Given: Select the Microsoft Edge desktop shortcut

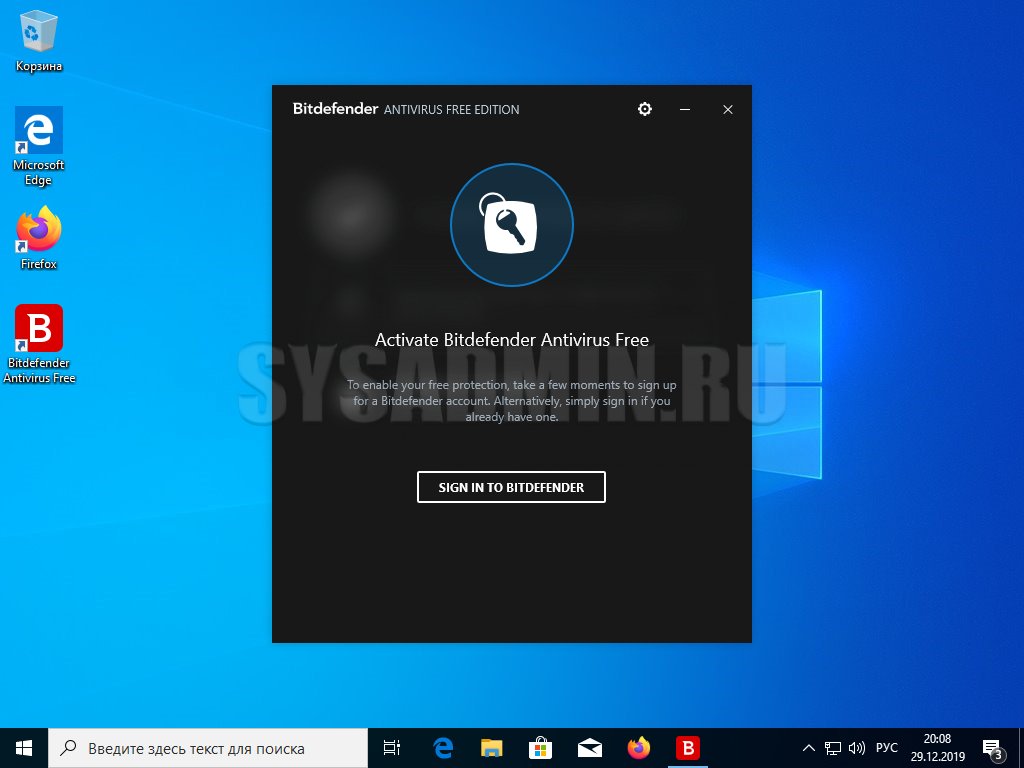Looking at the screenshot, I should pyautogui.click(x=39, y=145).
